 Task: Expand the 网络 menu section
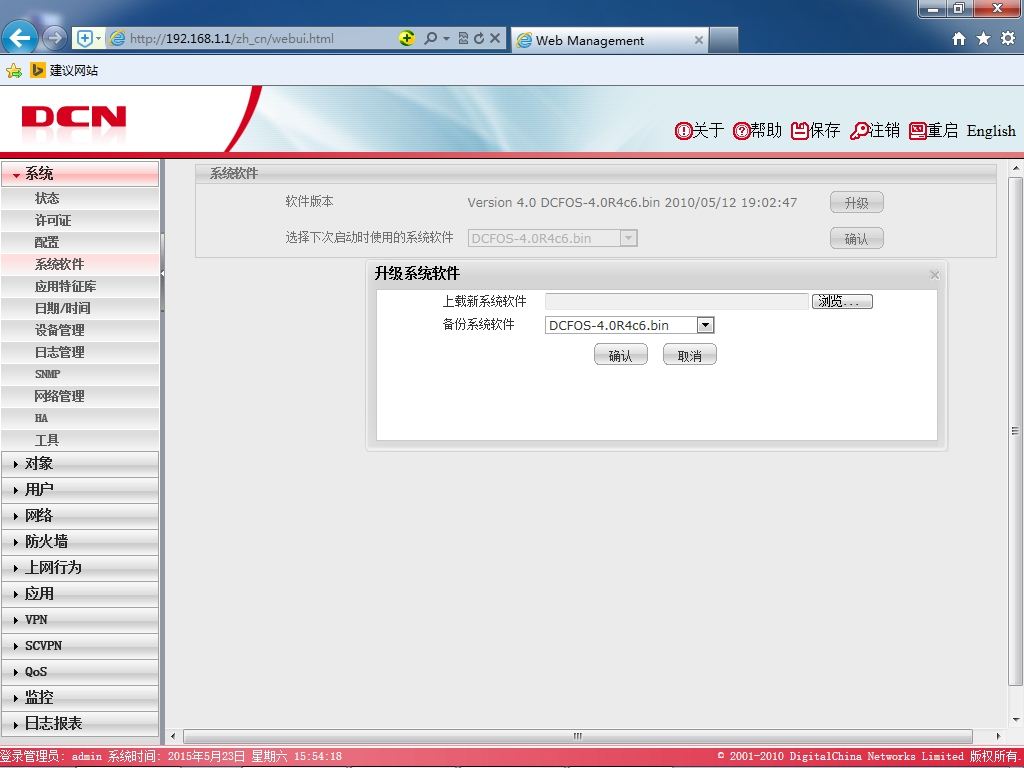(x=80, y=516)
